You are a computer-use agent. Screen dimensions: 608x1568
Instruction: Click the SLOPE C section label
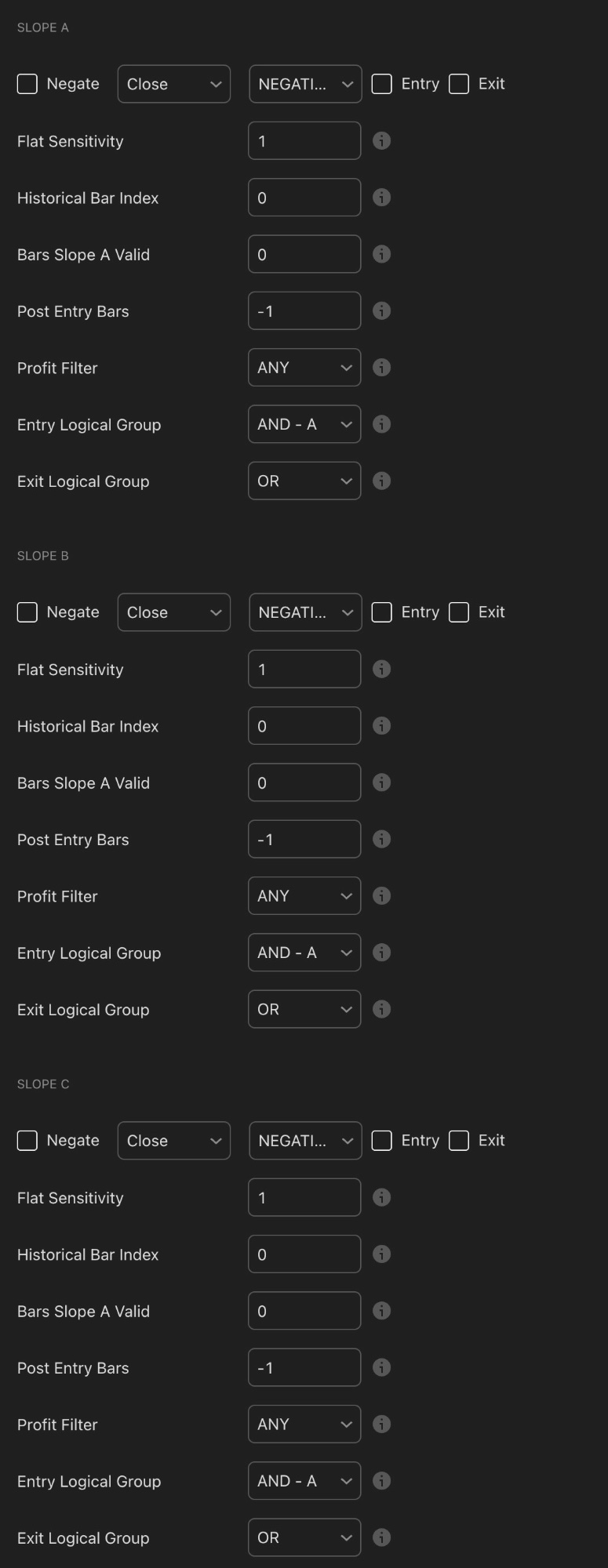(43, 1083)
